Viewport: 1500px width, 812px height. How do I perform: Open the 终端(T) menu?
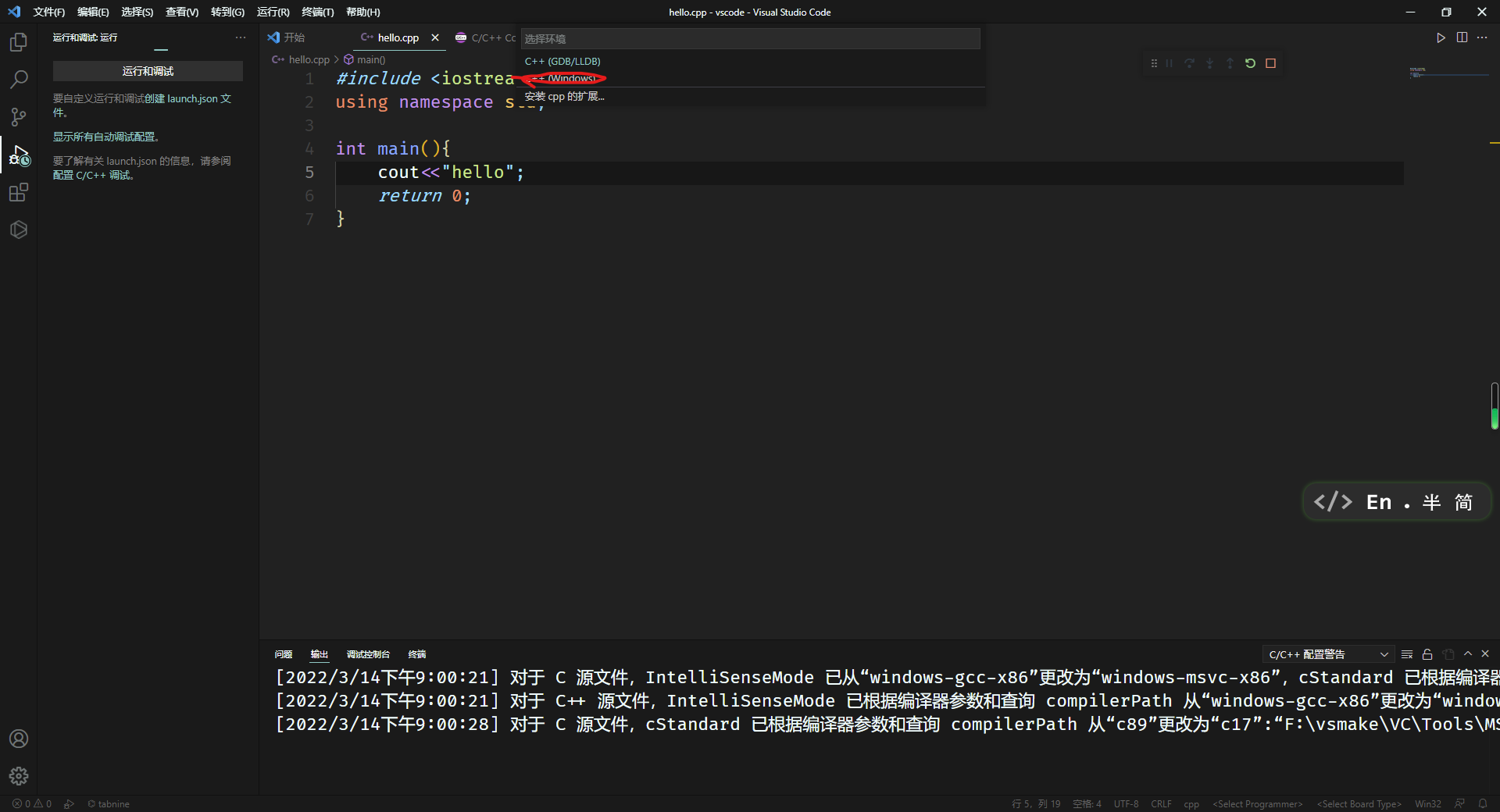point(318,12)
